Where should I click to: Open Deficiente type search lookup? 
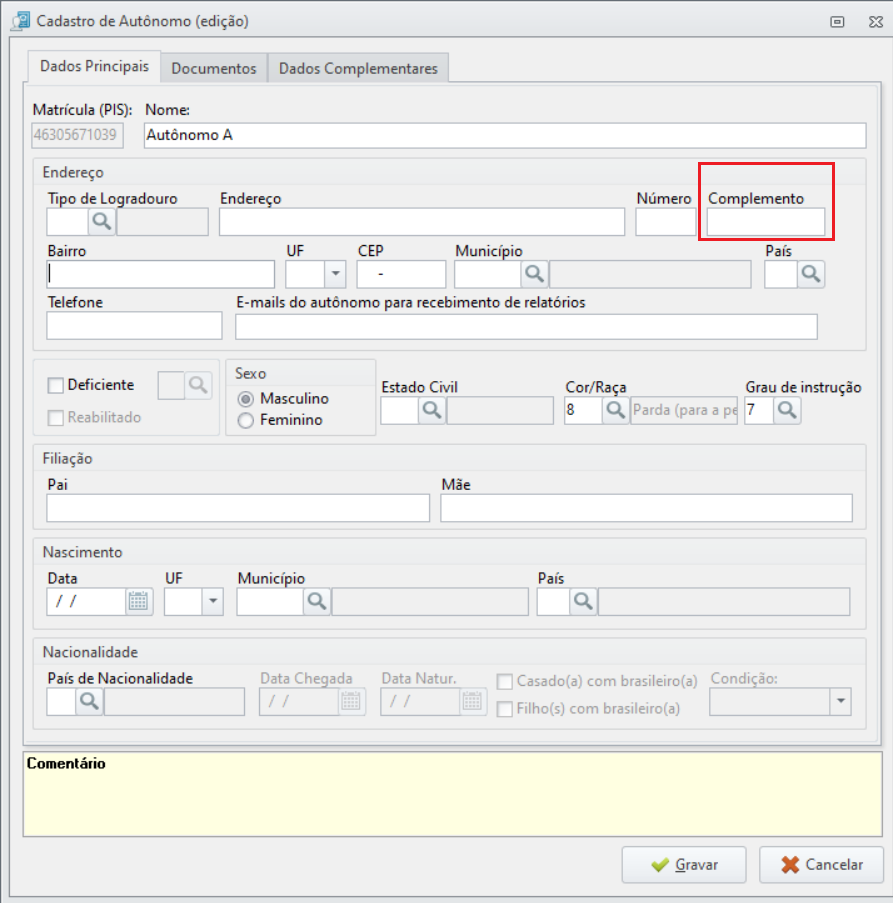click(198, 385)
